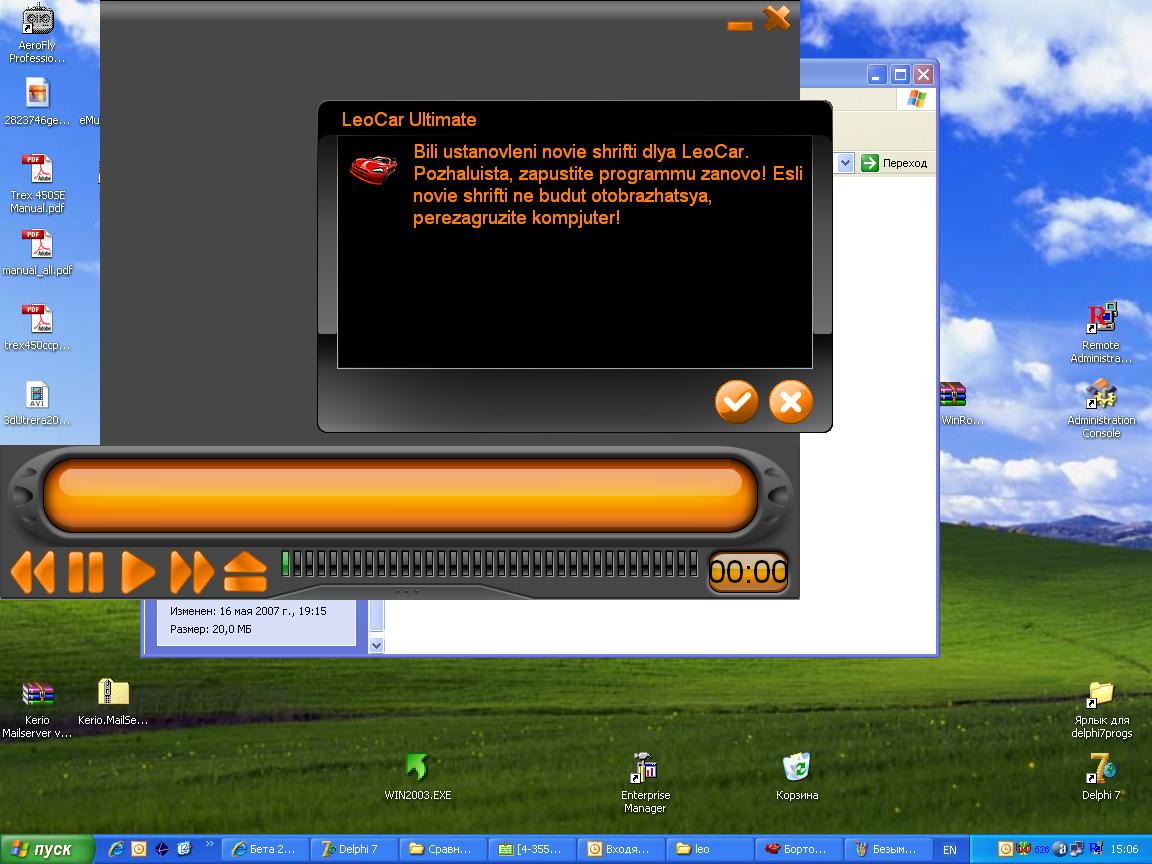Dismiss the LeoCar dialog with the X button
Image resolution: width=1152 pixels, height=864 pixels.
point(791,402)
